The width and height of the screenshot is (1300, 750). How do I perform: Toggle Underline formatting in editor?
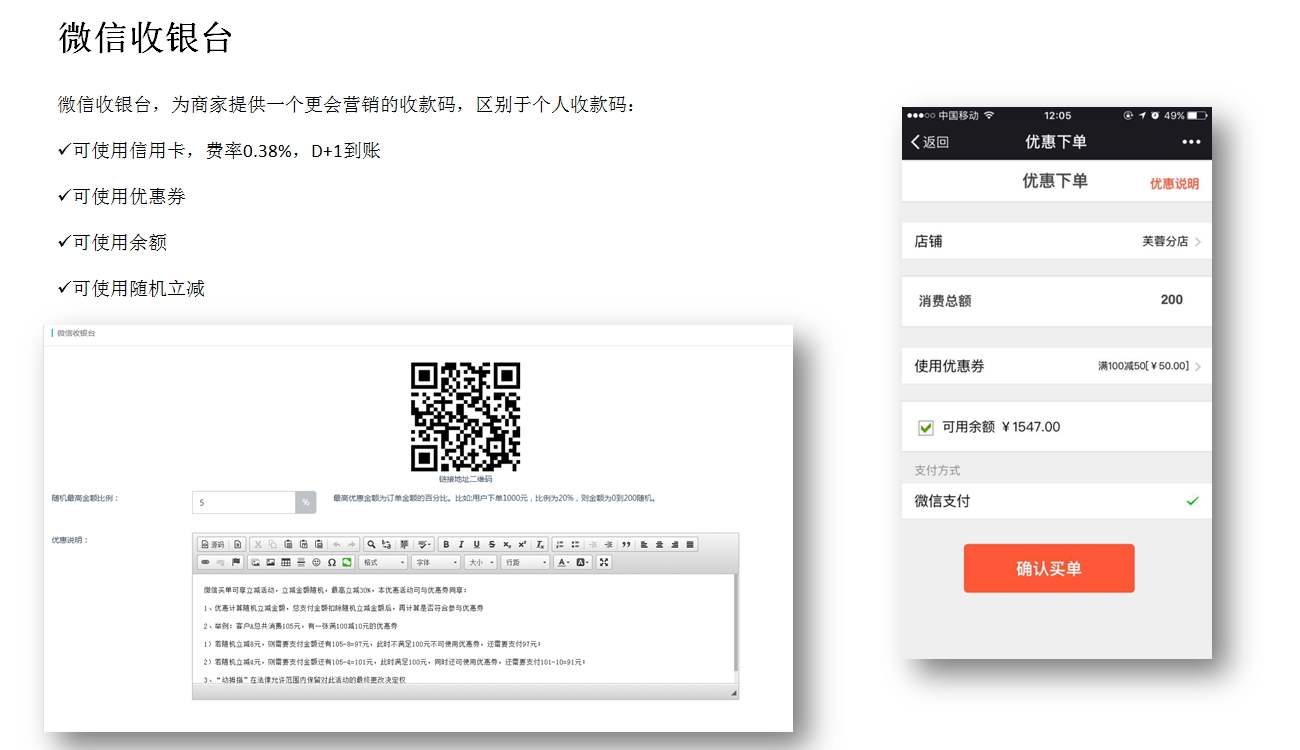[x=476, y=544]
